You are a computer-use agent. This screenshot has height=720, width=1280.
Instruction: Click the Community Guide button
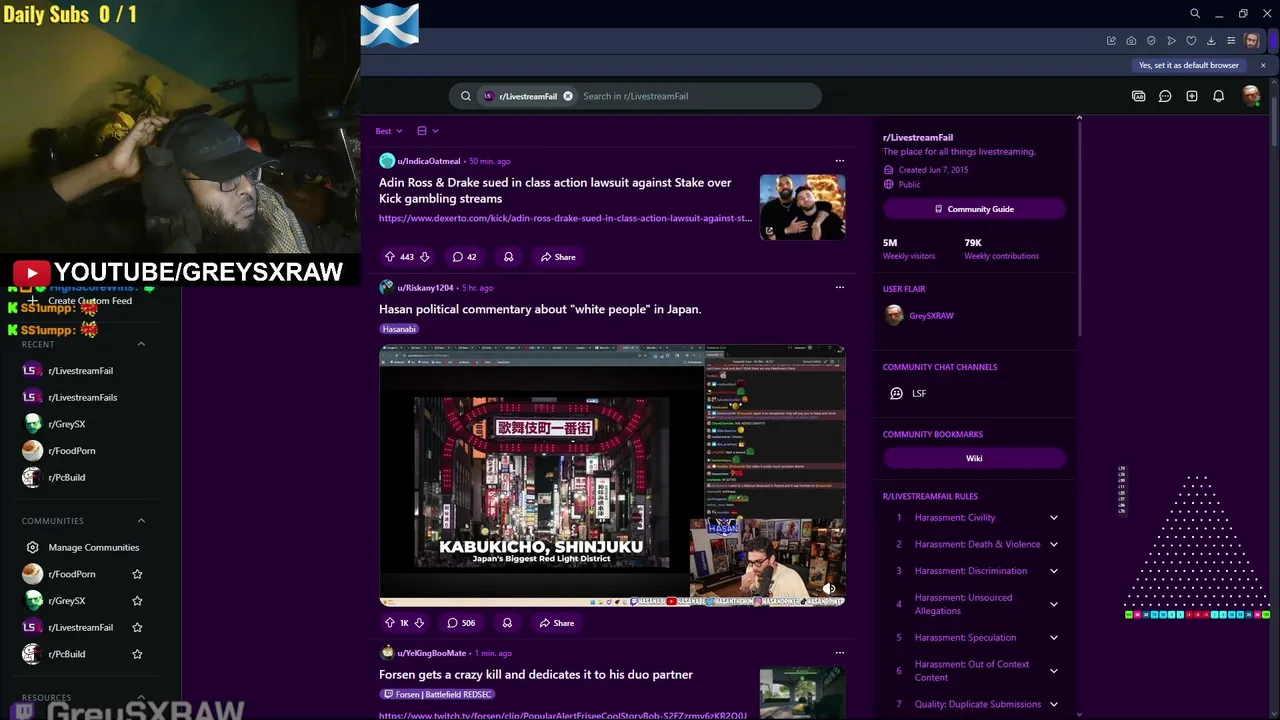974,209
